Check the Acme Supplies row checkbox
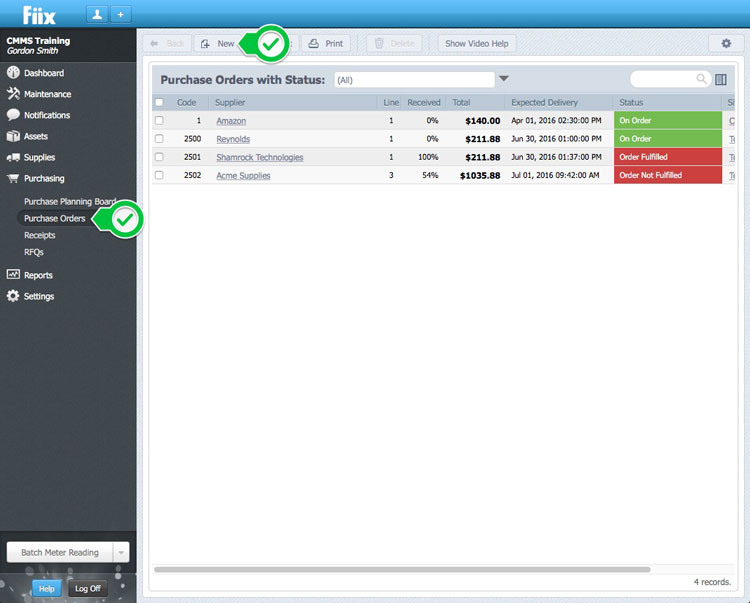The width and height of the screenshot is (750, 603). (159, 175)
